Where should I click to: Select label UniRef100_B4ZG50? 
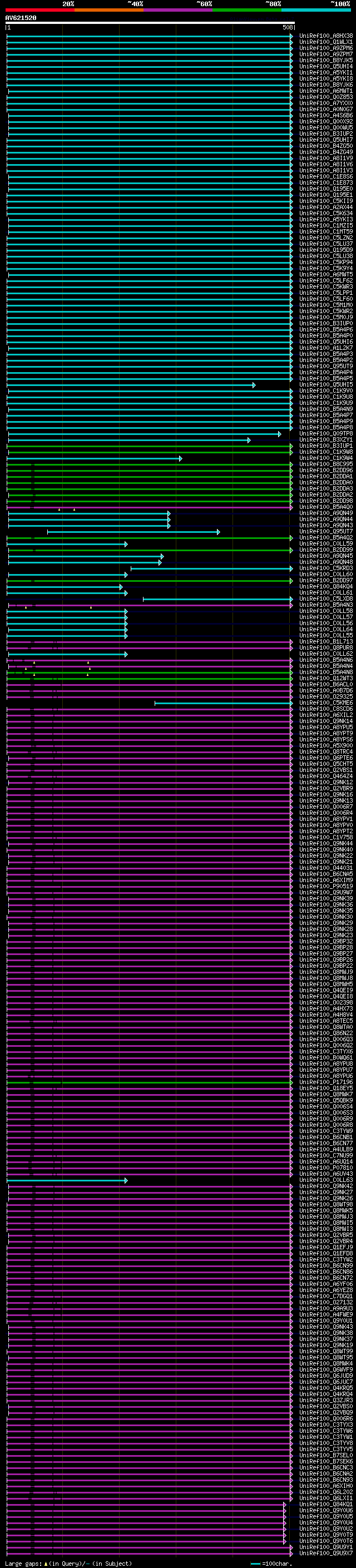tap(325, 146)
